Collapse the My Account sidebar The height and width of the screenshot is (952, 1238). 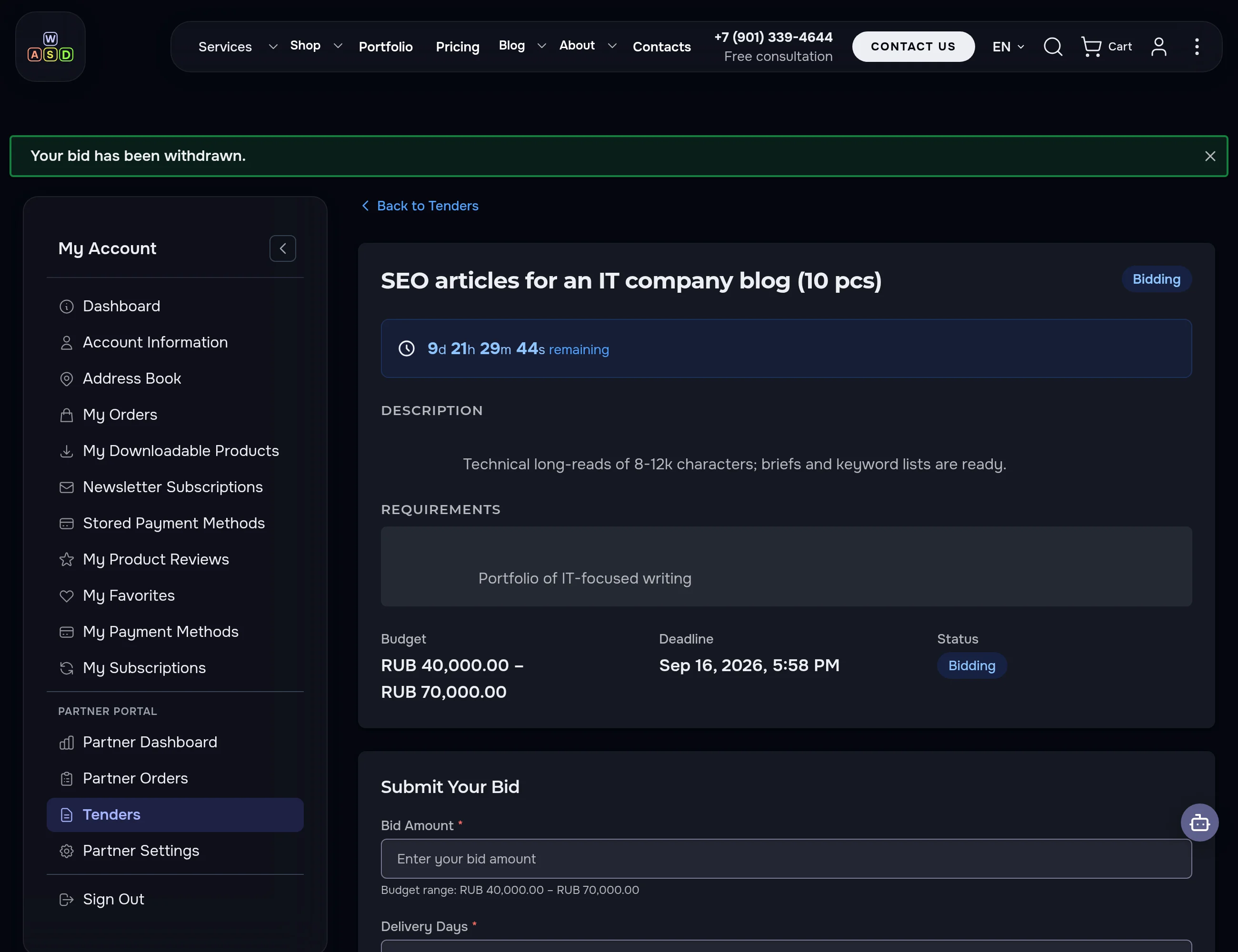pyautogui.click(x=282, y=248)
